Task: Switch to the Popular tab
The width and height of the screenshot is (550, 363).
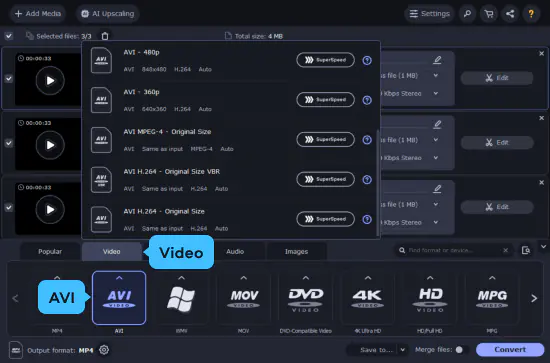Action: click(50, 251)
